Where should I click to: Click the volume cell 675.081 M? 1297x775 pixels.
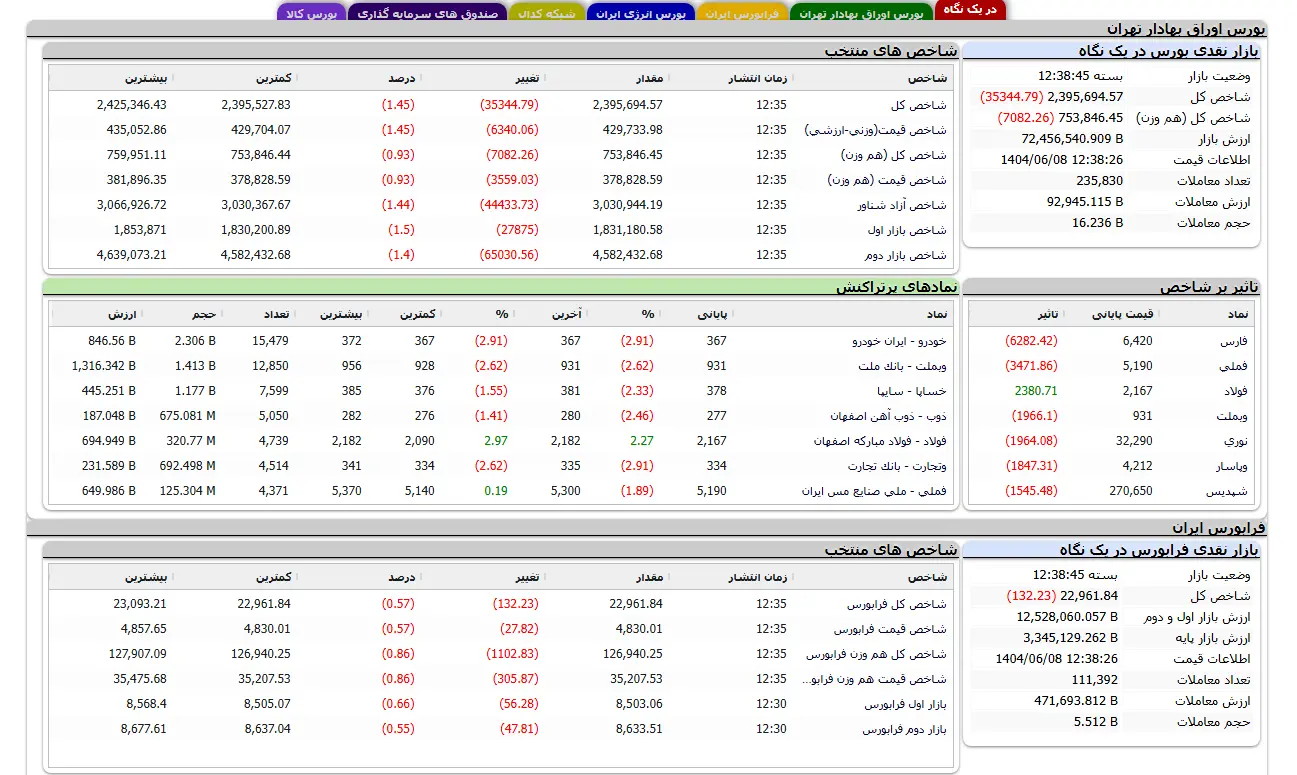point(188,416)
